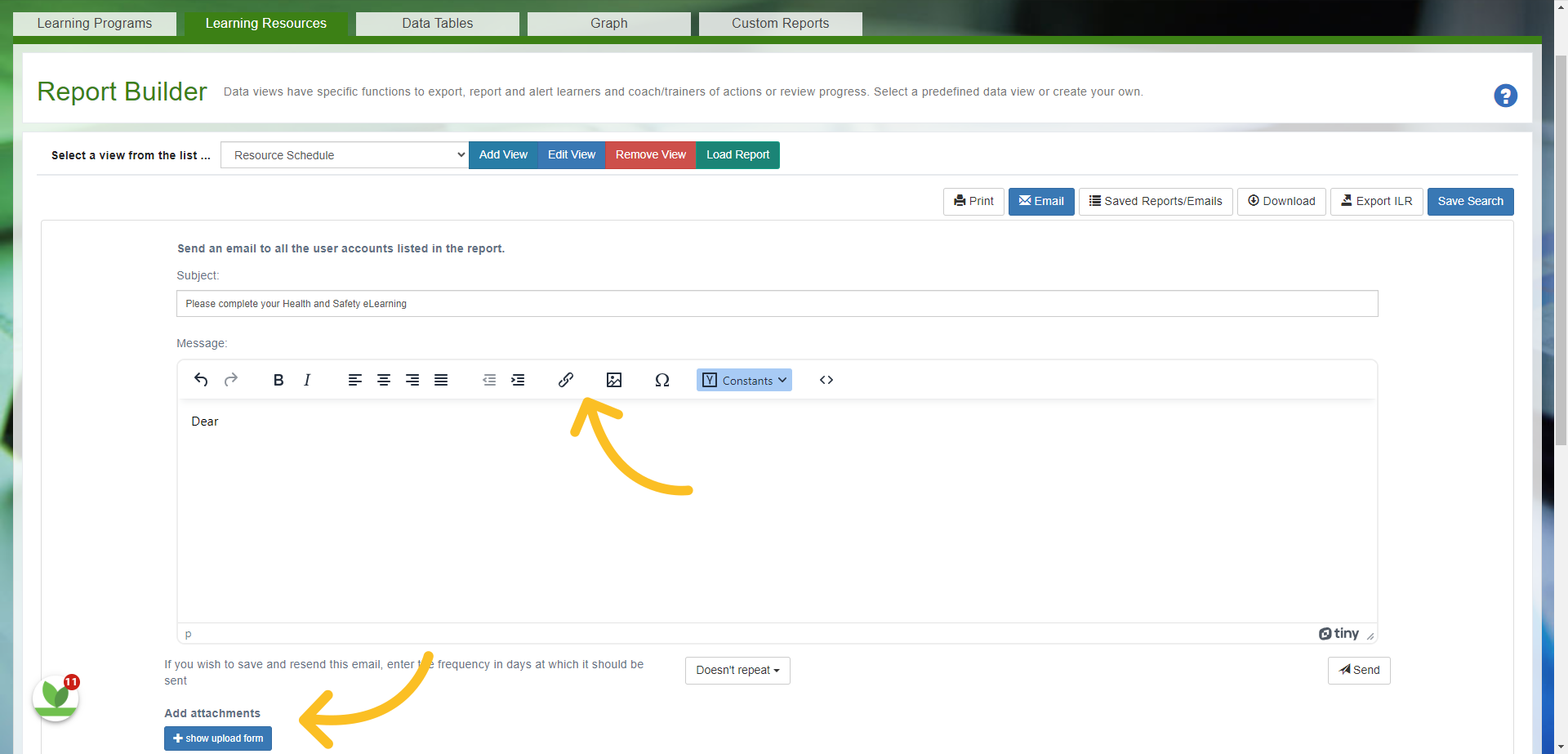
Task: Open the Doesn't repeat frequency dropdown
Action: tap(737, 671)
